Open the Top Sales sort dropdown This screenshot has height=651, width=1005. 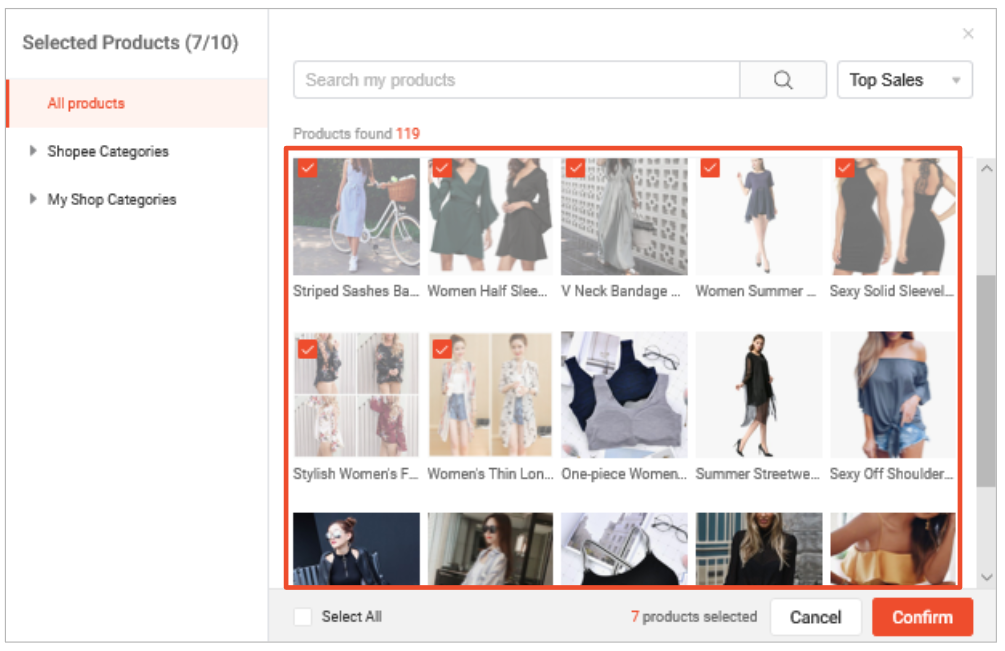pos(905,80)
